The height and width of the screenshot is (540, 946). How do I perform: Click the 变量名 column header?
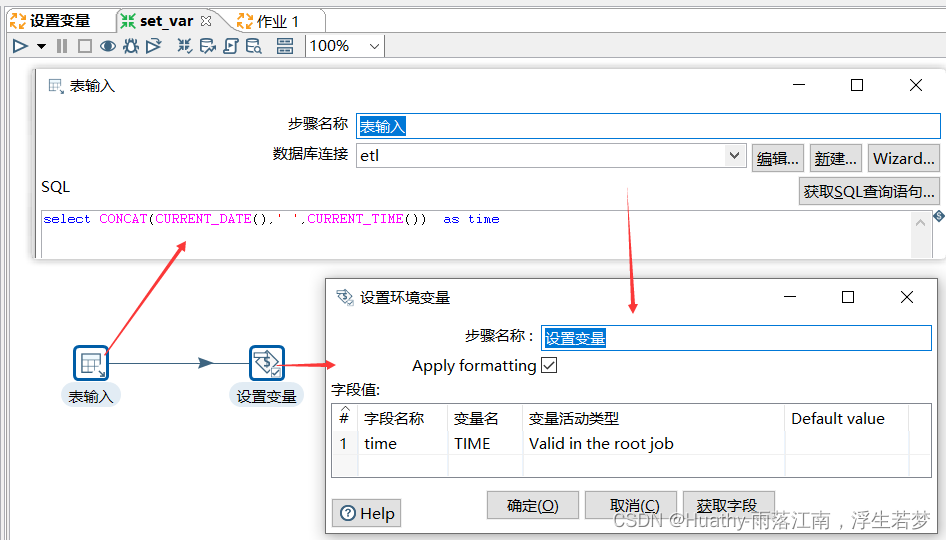pyautogui.click(x=485, y=418)
